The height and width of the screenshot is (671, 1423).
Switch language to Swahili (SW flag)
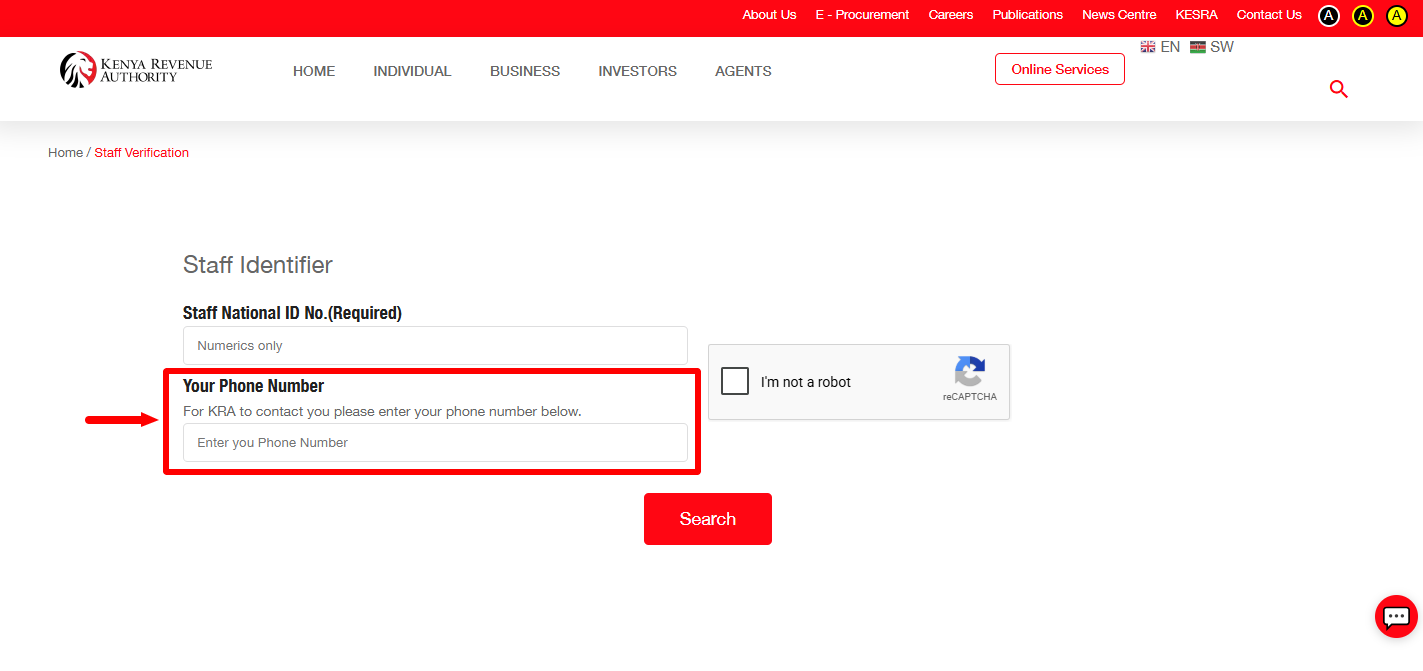click(1212, 47)
